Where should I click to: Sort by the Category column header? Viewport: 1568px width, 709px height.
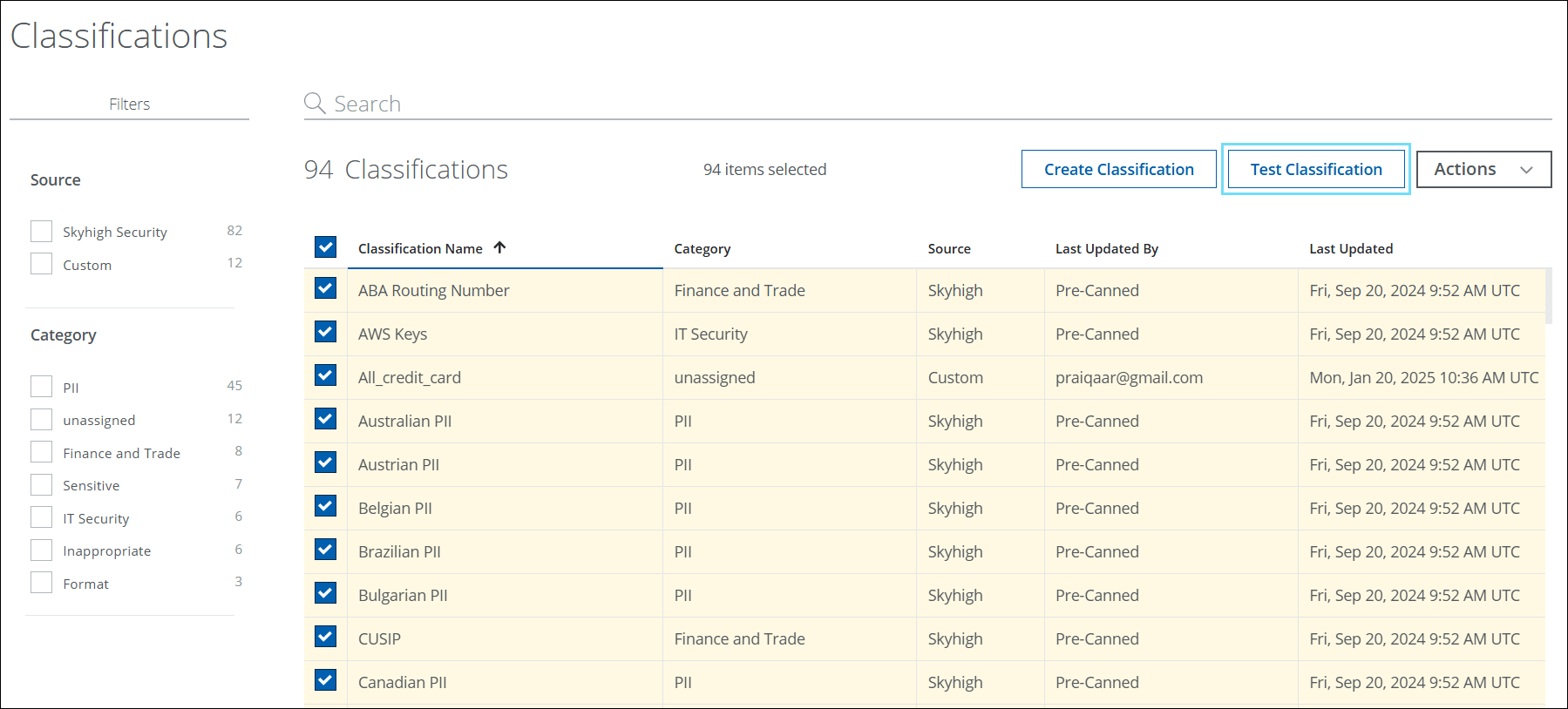tap(702, 249)
